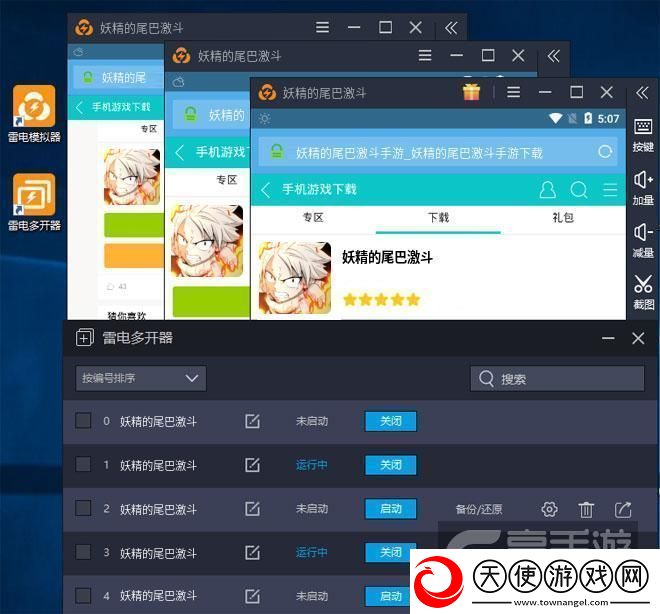The image size is (660, 614).
Task: Click the 5:07 clock in Android status bar
Action: coord(608,119)
